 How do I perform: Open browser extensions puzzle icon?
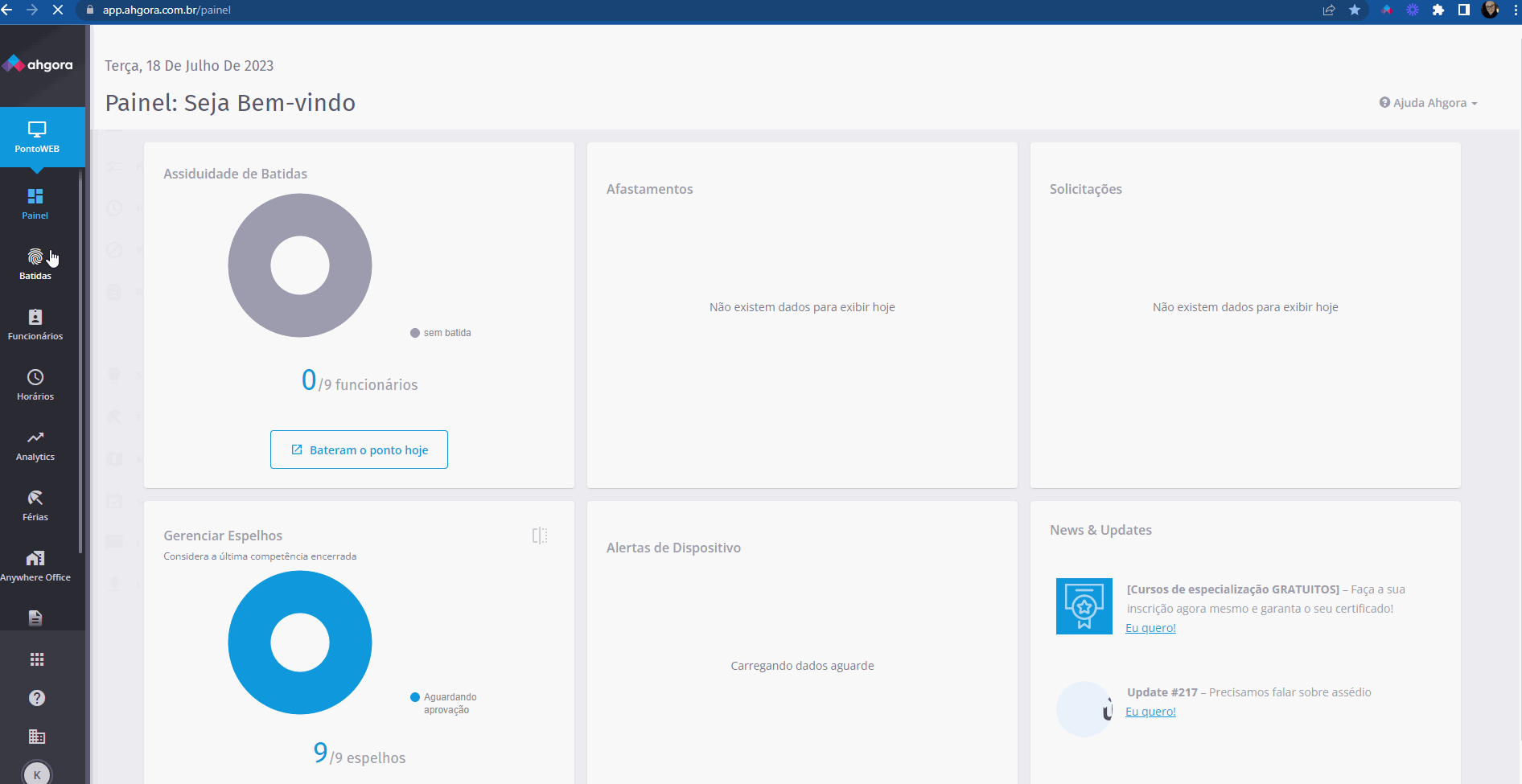[x=1438, y=10]
